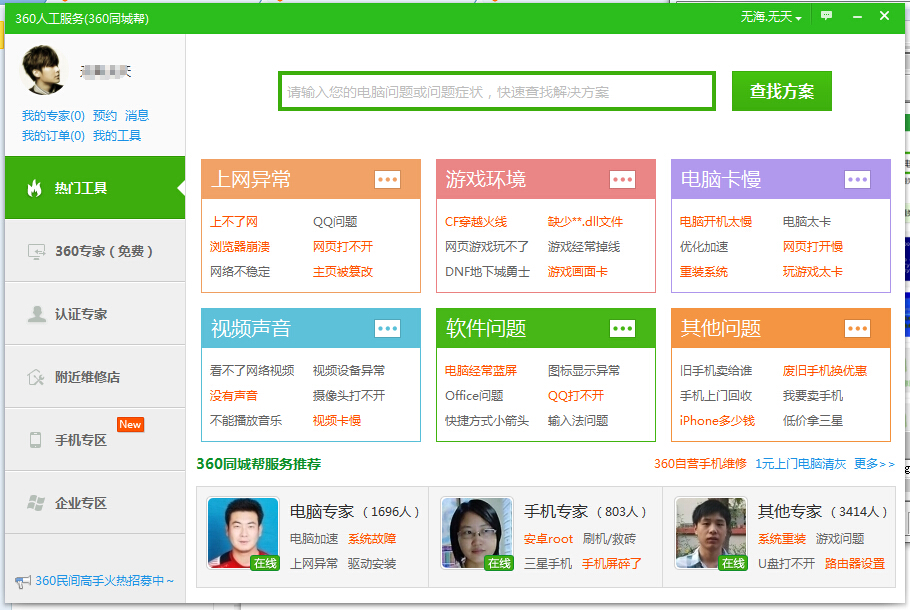Select the 浏览器崩溃 problem
Image resolution: width=910 pixels, height=610 pixels.
pyautogui.click(x=240, y=247)
